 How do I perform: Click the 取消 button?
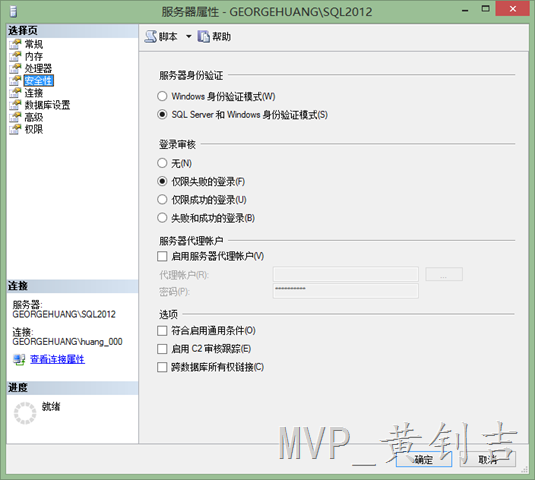488,460
